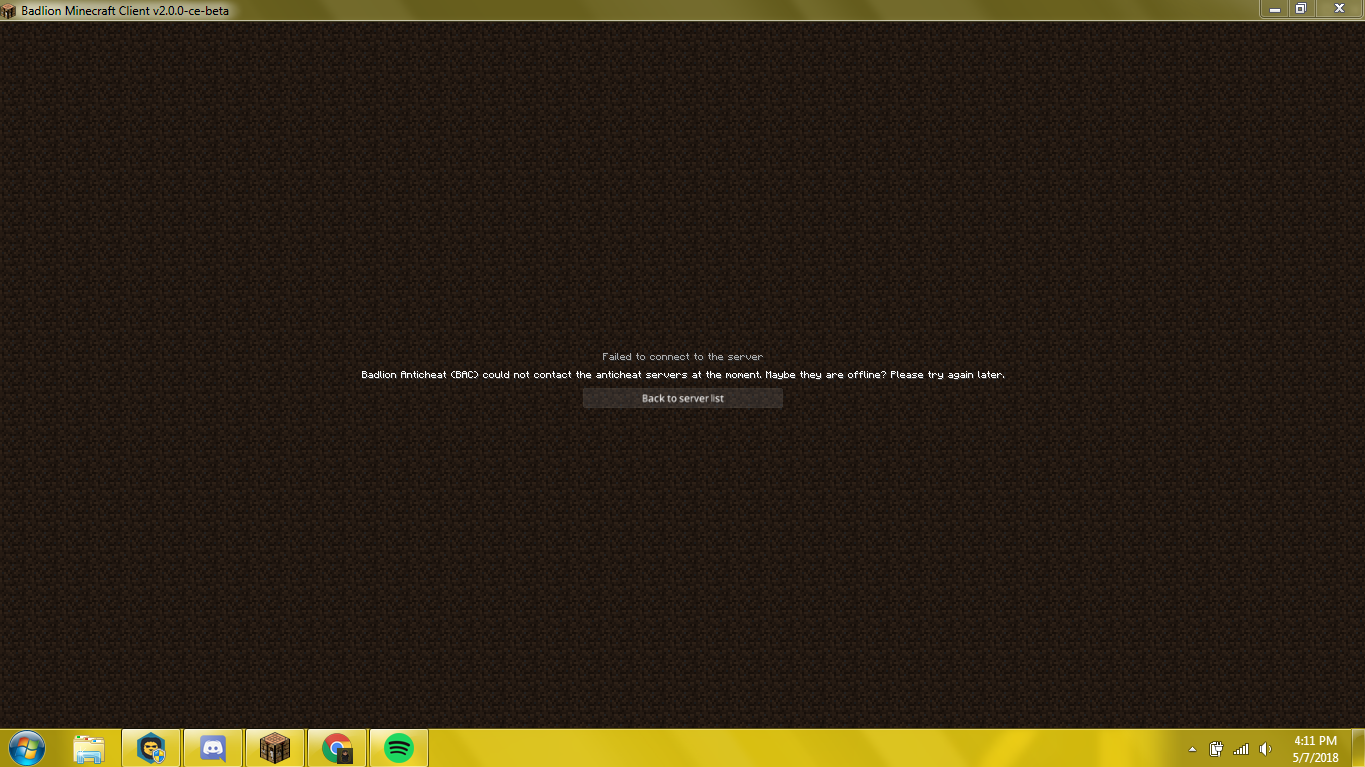Click the Show desktop strip in the taskbar
This screenshot has width=1365, height=767.
pyautogui.click(x=1358, y=748)
